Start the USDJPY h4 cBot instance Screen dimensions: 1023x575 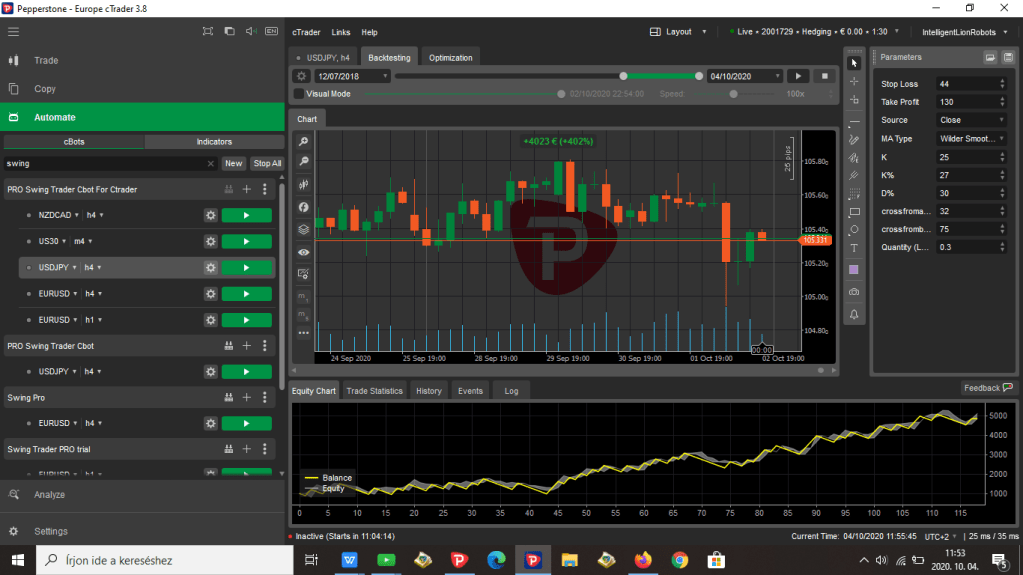coord(246,268)
